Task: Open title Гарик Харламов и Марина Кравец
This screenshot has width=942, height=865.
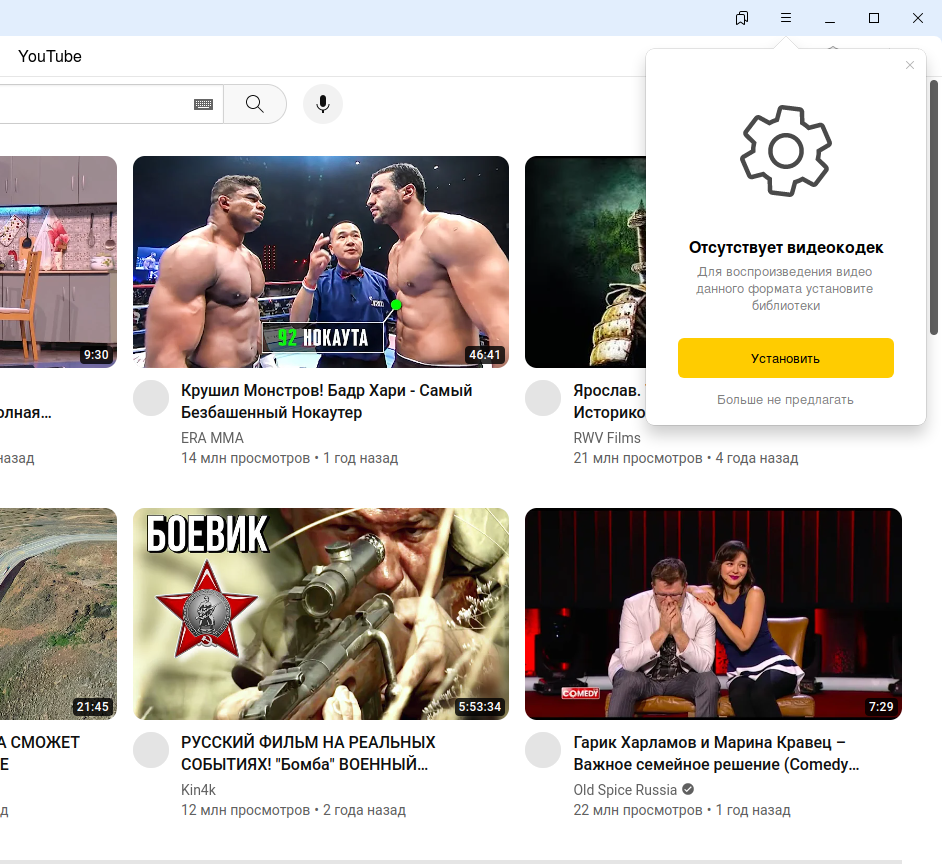Action: 716,753
